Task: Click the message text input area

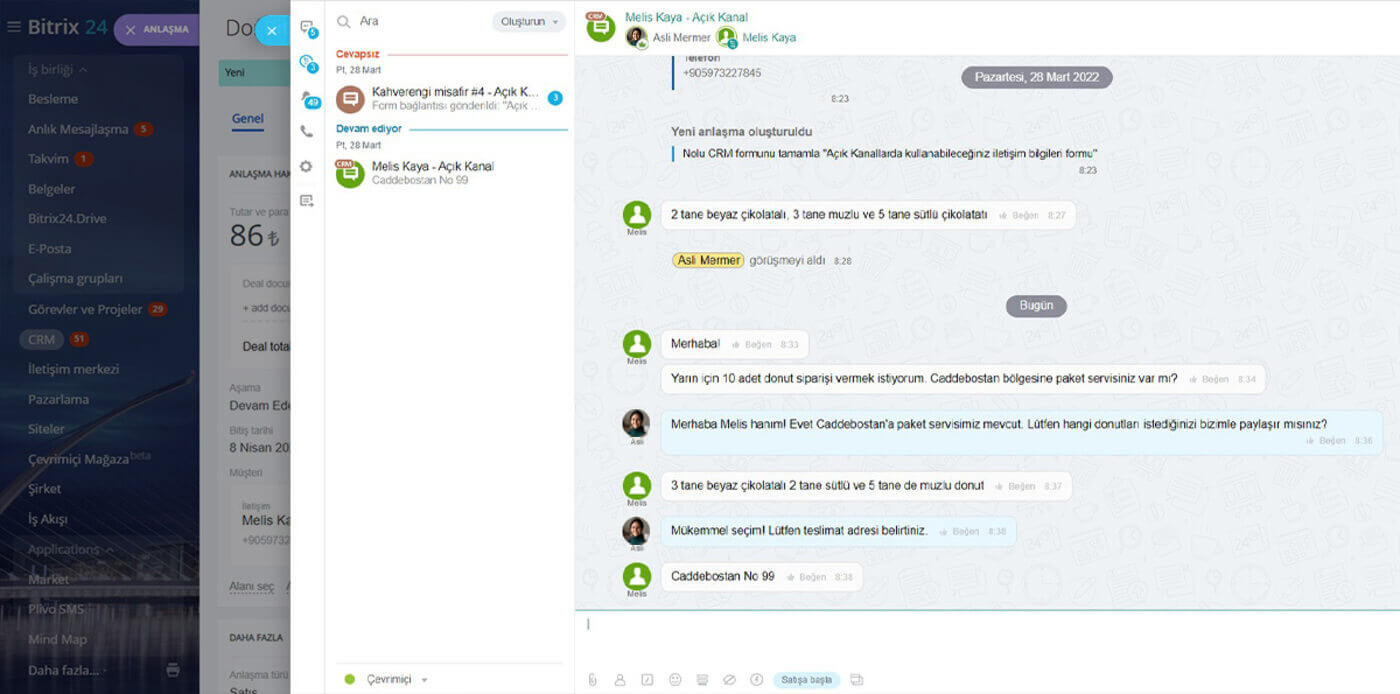Action: (987, 636)
